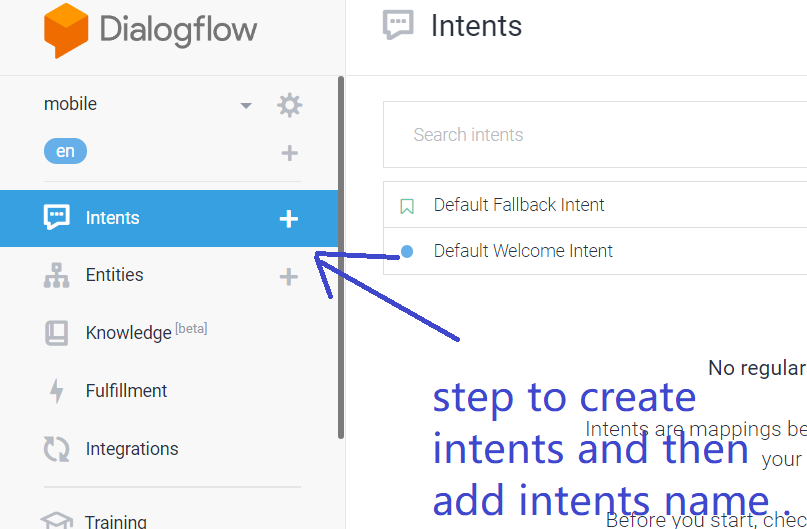This screenshot has height=529, width=807.
Task: Expand the mobile agent dropdown arrow
Action: [246, 106]
